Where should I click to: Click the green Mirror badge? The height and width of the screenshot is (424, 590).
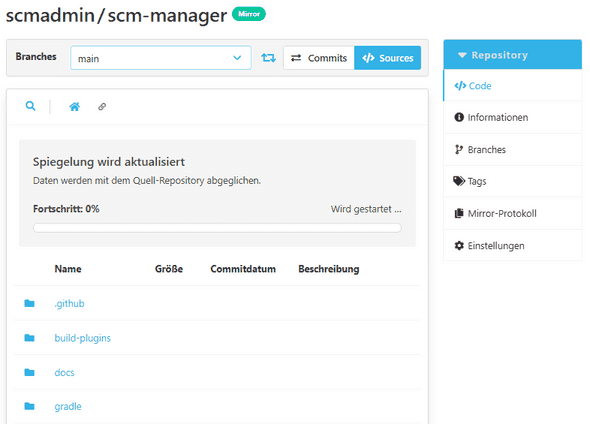(249, 14)
